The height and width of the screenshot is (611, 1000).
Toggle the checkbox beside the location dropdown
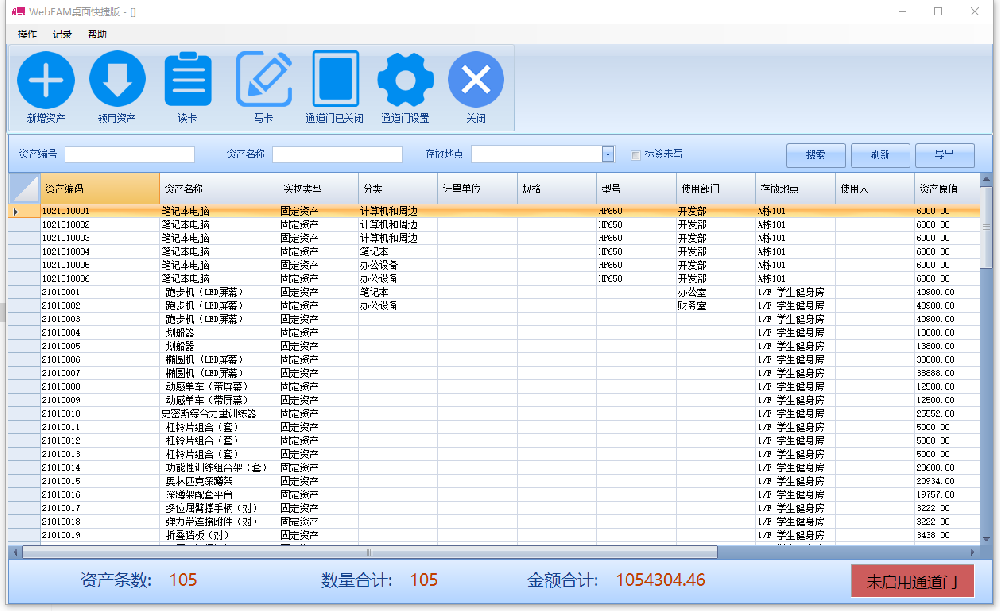pyautogui.click(x=636, y=154)
